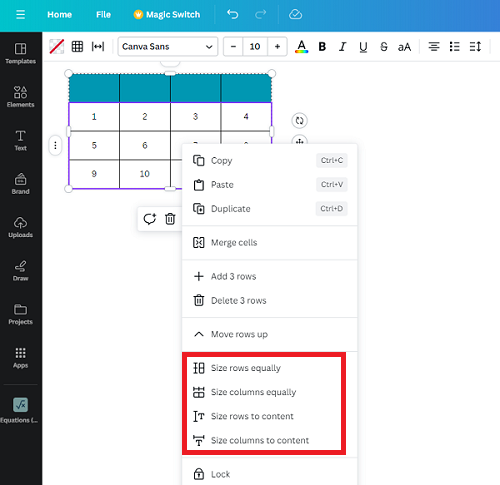
Task: Click table cell containing 6
Action: [x=145, y=145]
